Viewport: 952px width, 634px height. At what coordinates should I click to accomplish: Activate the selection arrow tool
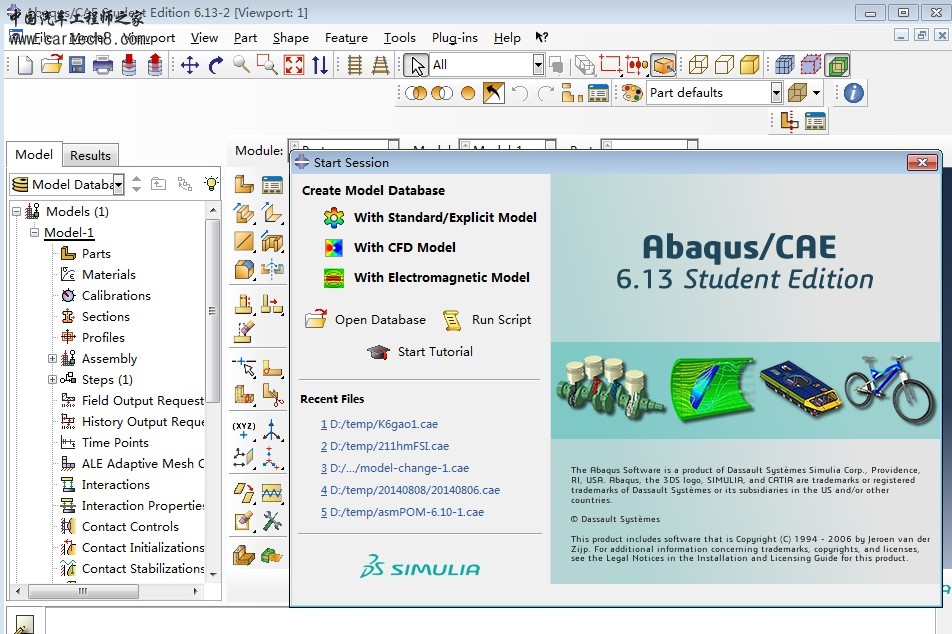click(416, 65)
